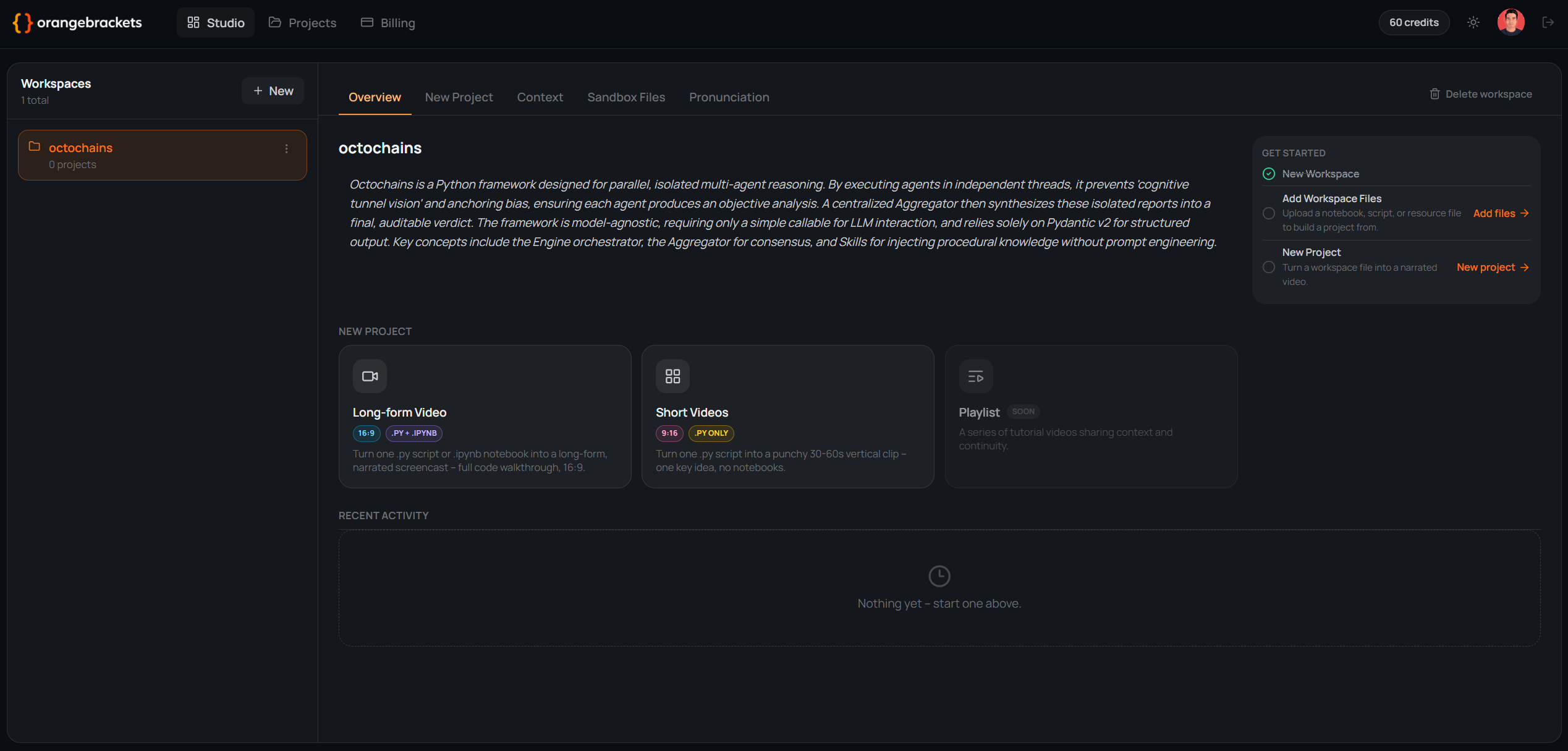Select the Short Videos title
The image size is (1568, 751).
[692, 412]
